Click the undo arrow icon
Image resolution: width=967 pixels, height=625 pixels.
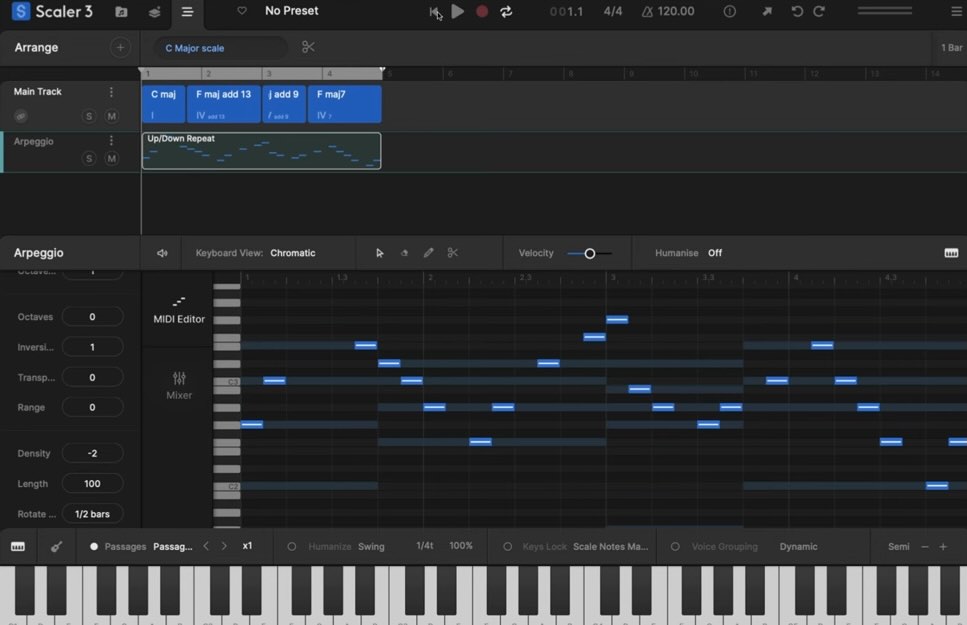pos(797,12)
